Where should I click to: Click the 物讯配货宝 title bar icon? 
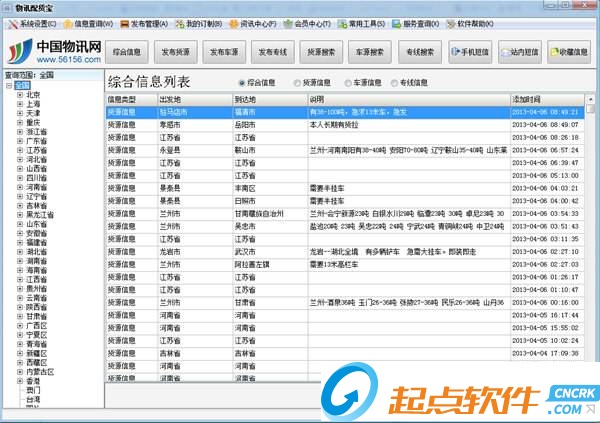coord(7,7)
